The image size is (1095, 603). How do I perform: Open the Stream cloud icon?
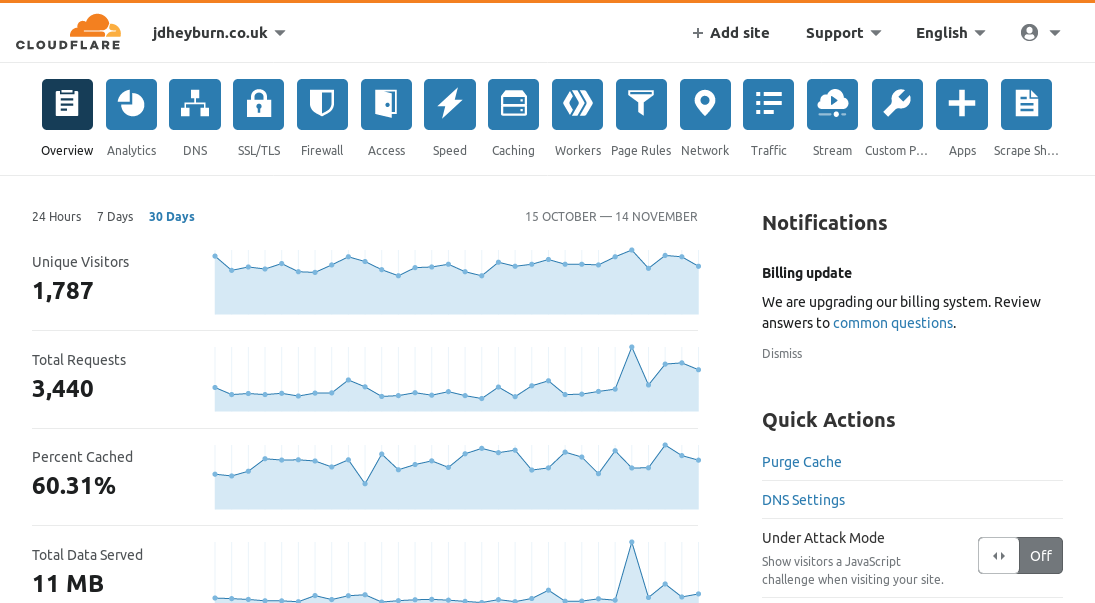(832, 105)
